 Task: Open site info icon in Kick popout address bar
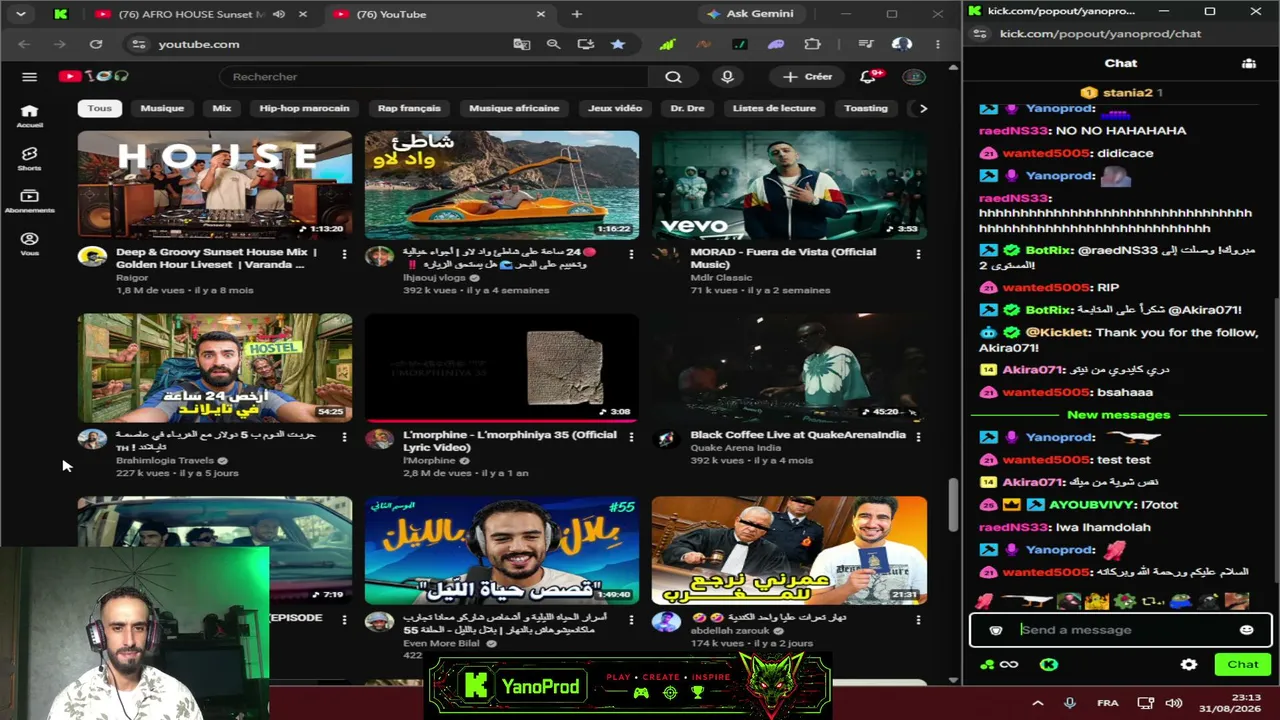pos(981,34)
